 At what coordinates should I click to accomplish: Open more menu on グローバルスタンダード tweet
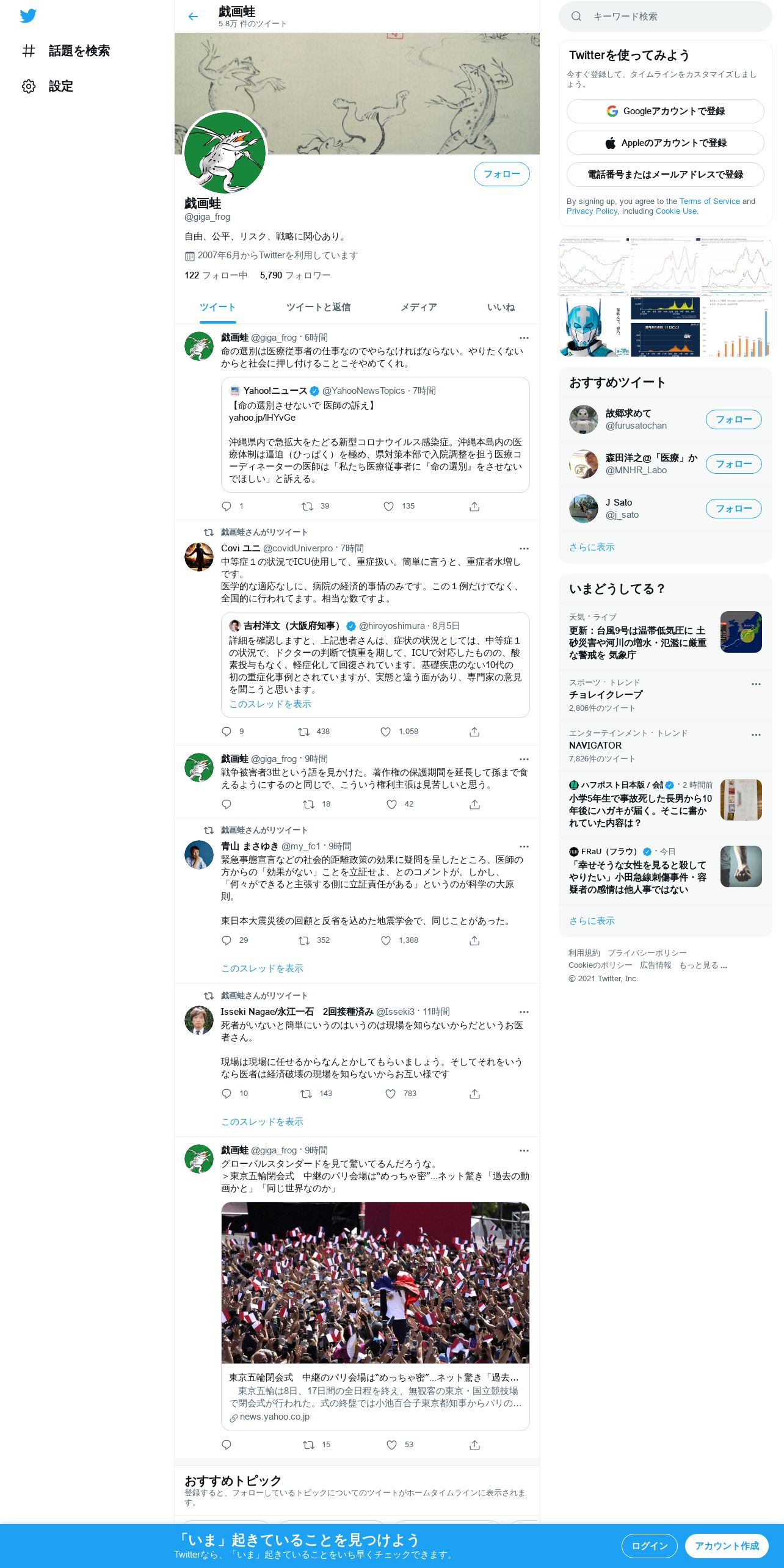tap(524, 1150)
